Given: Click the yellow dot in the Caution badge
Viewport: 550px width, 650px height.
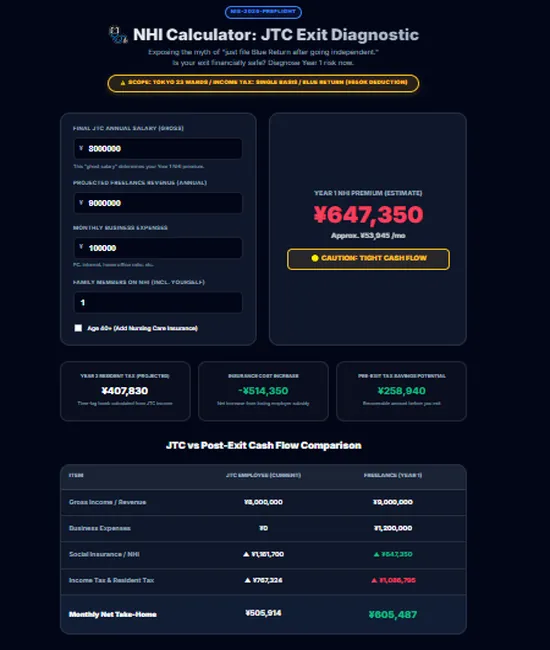Looking at the screenshot, I should pos(315,258).
